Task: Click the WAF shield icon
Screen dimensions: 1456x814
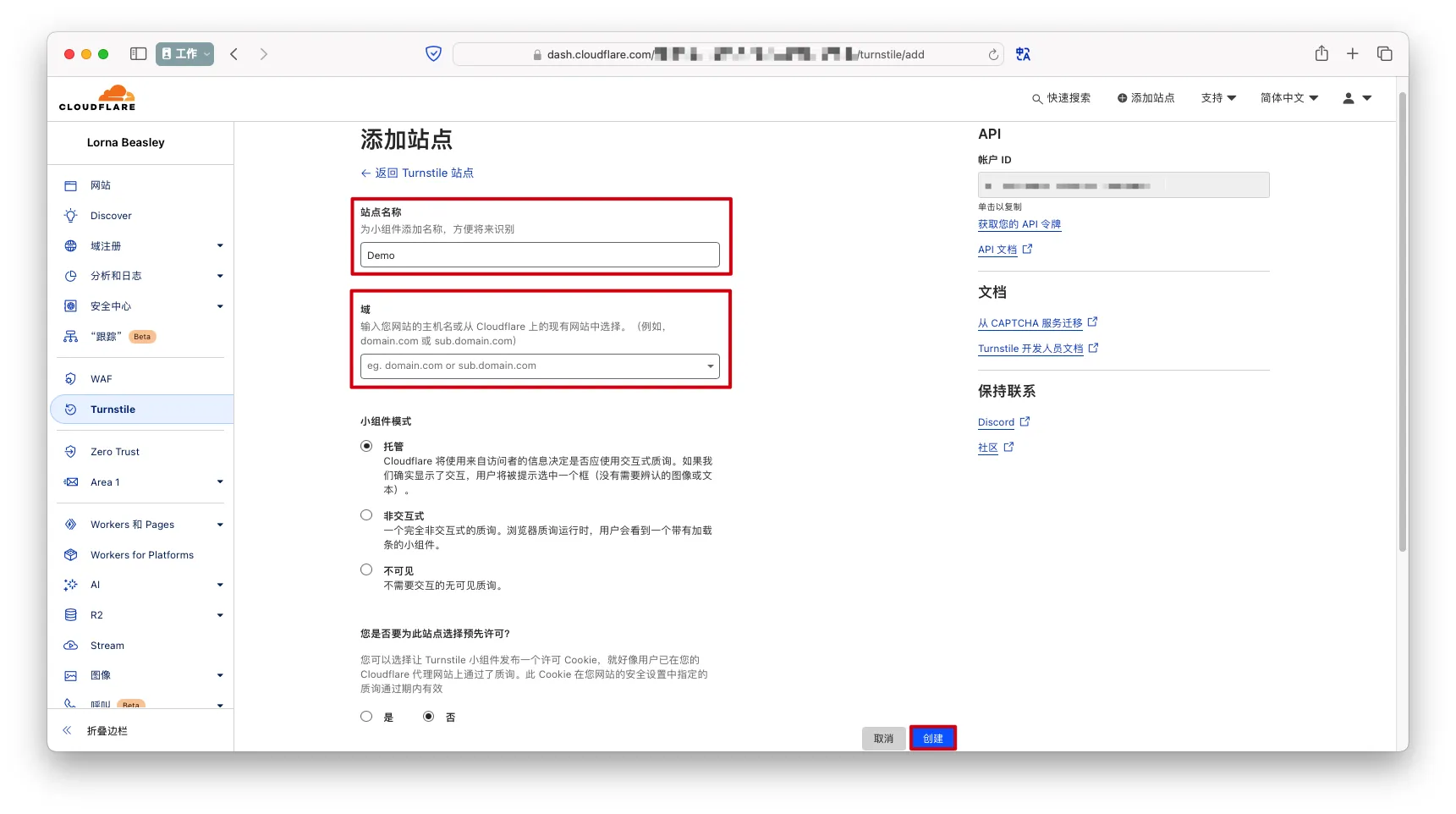Action: (71, 379)
